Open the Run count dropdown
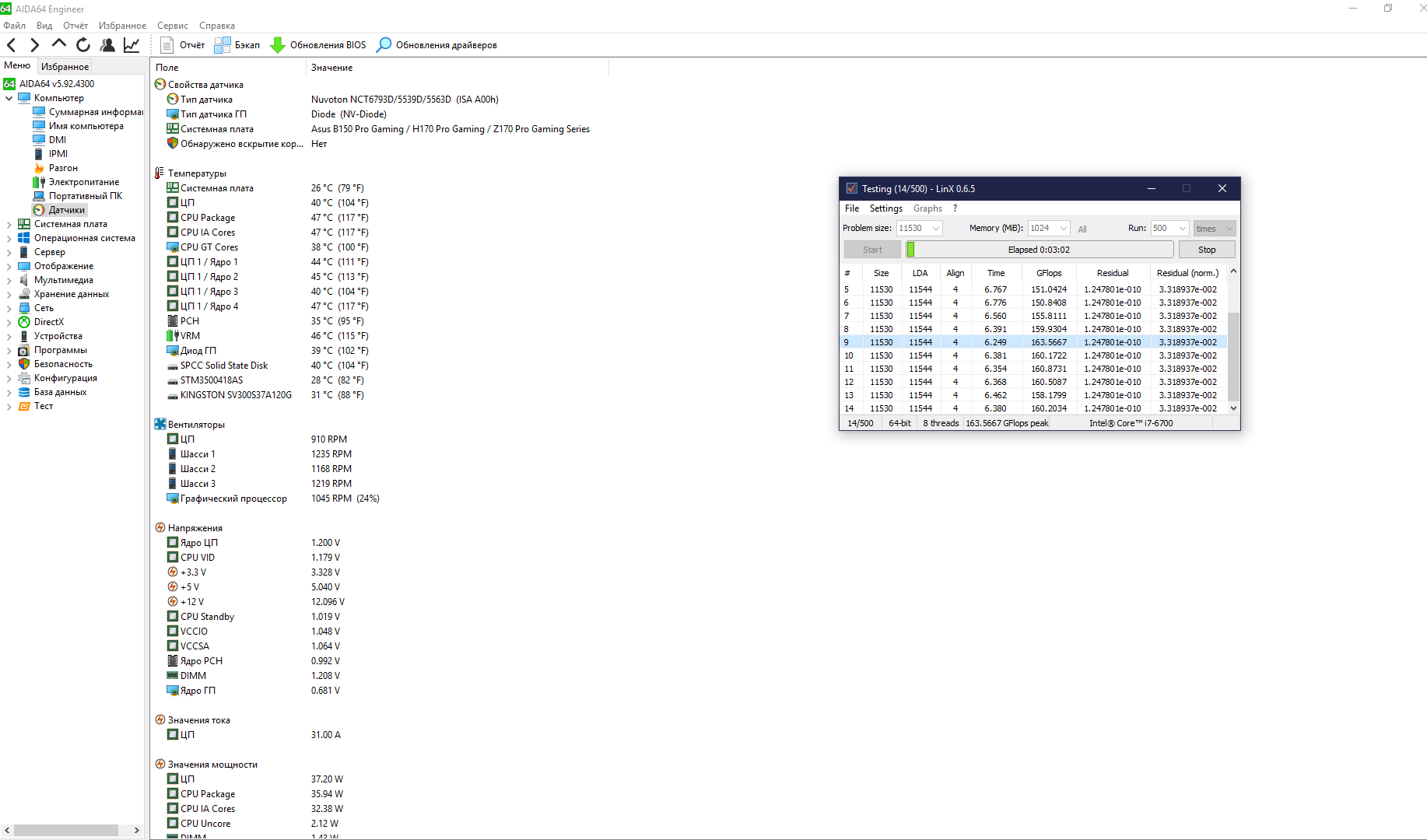The width and height of the screenshot is (1427, 840). click(1182, 229)
